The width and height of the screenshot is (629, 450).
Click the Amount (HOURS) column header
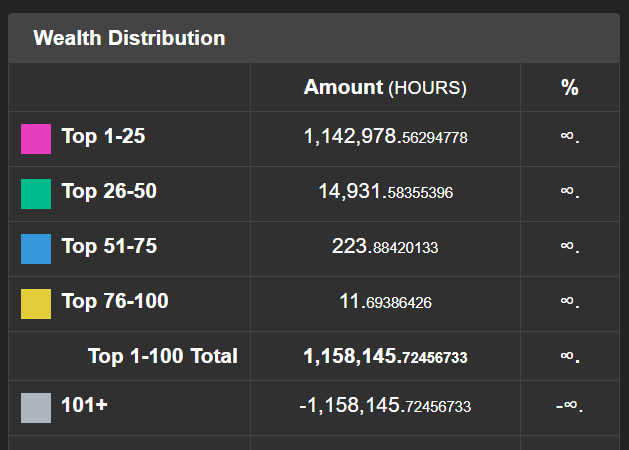tap(385, 87)
